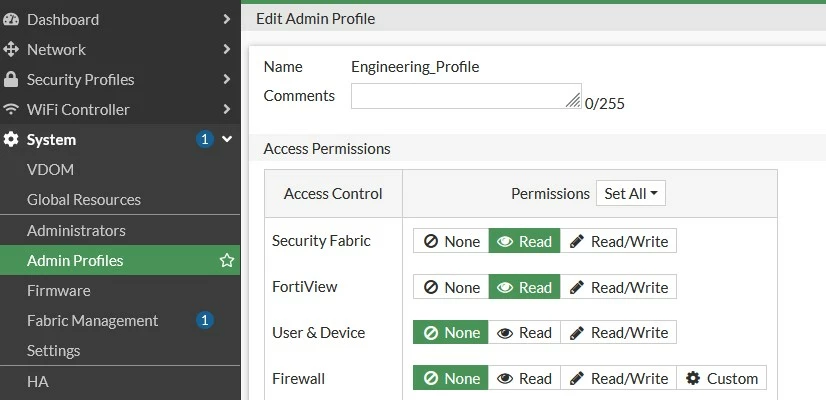Set Security Fabric permission to Read

pyautogui.click(x=524, y=241)
